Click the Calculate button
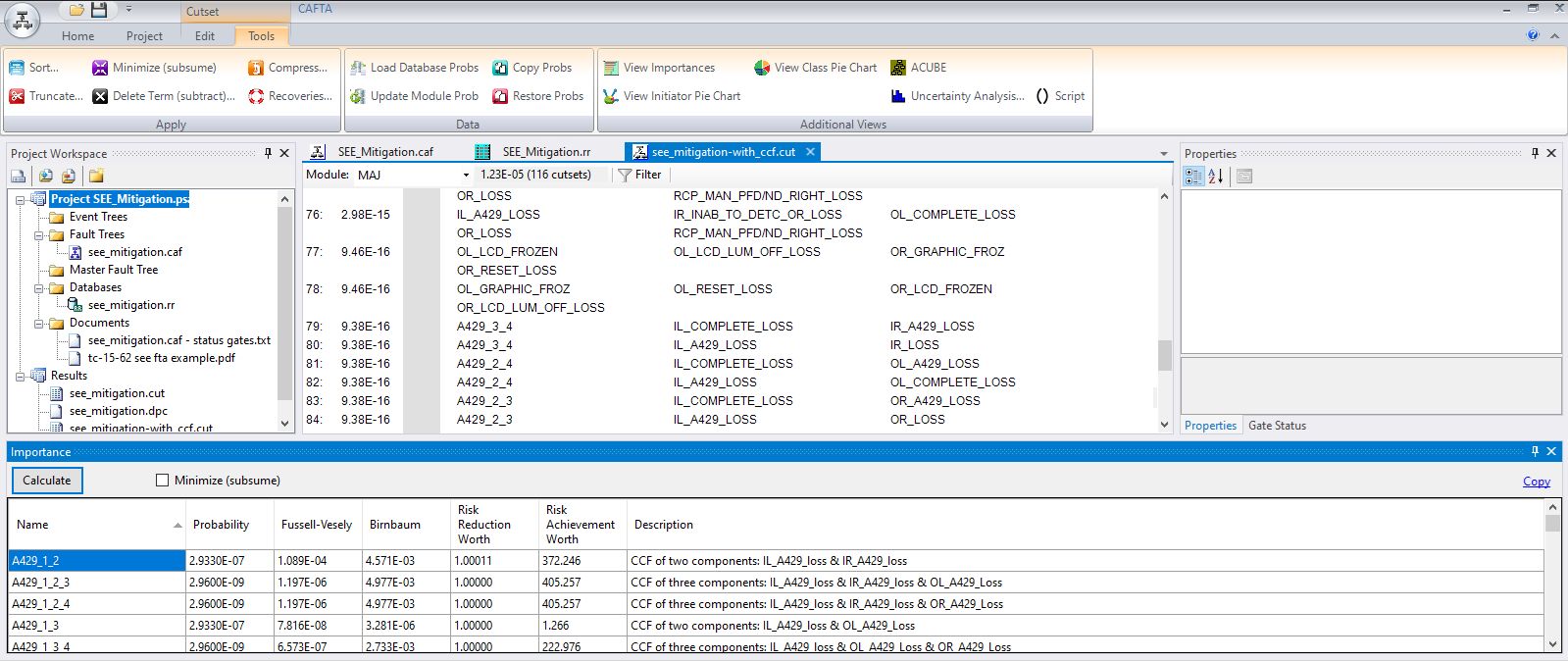The image size is (1568, 661). coord(47,481)
